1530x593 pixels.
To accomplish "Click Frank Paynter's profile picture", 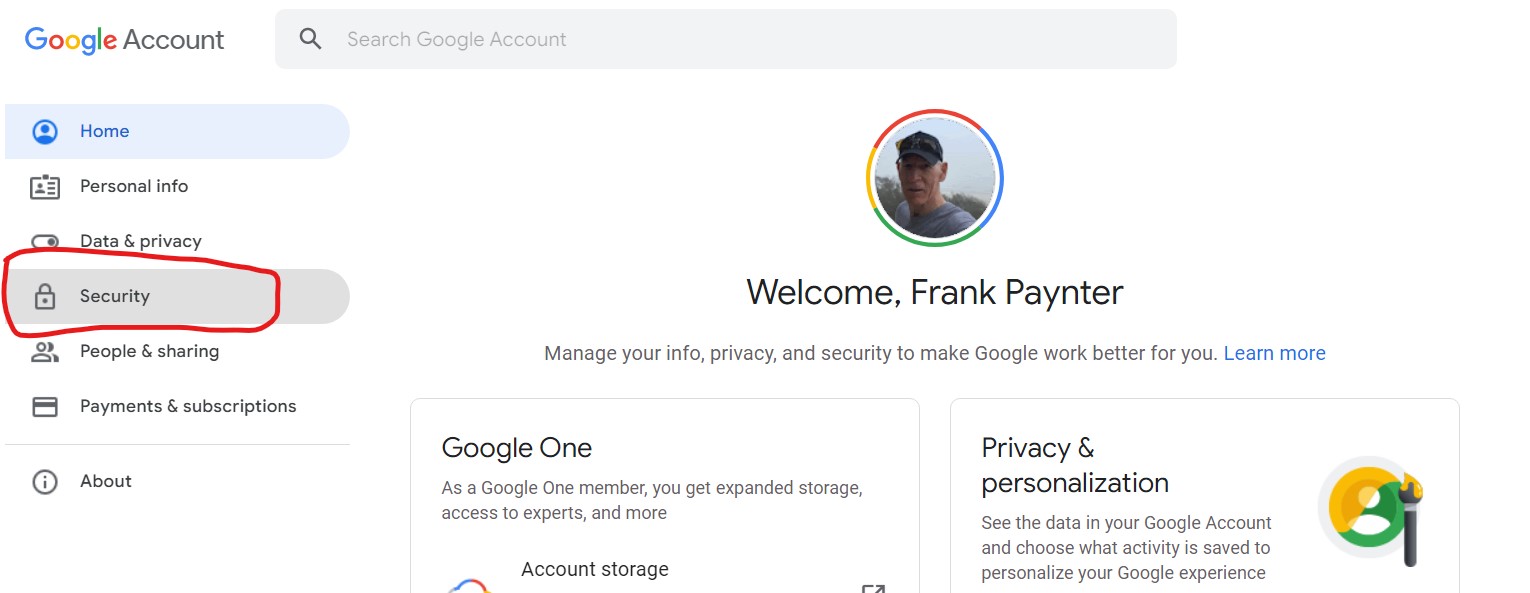I will (934, 178).
